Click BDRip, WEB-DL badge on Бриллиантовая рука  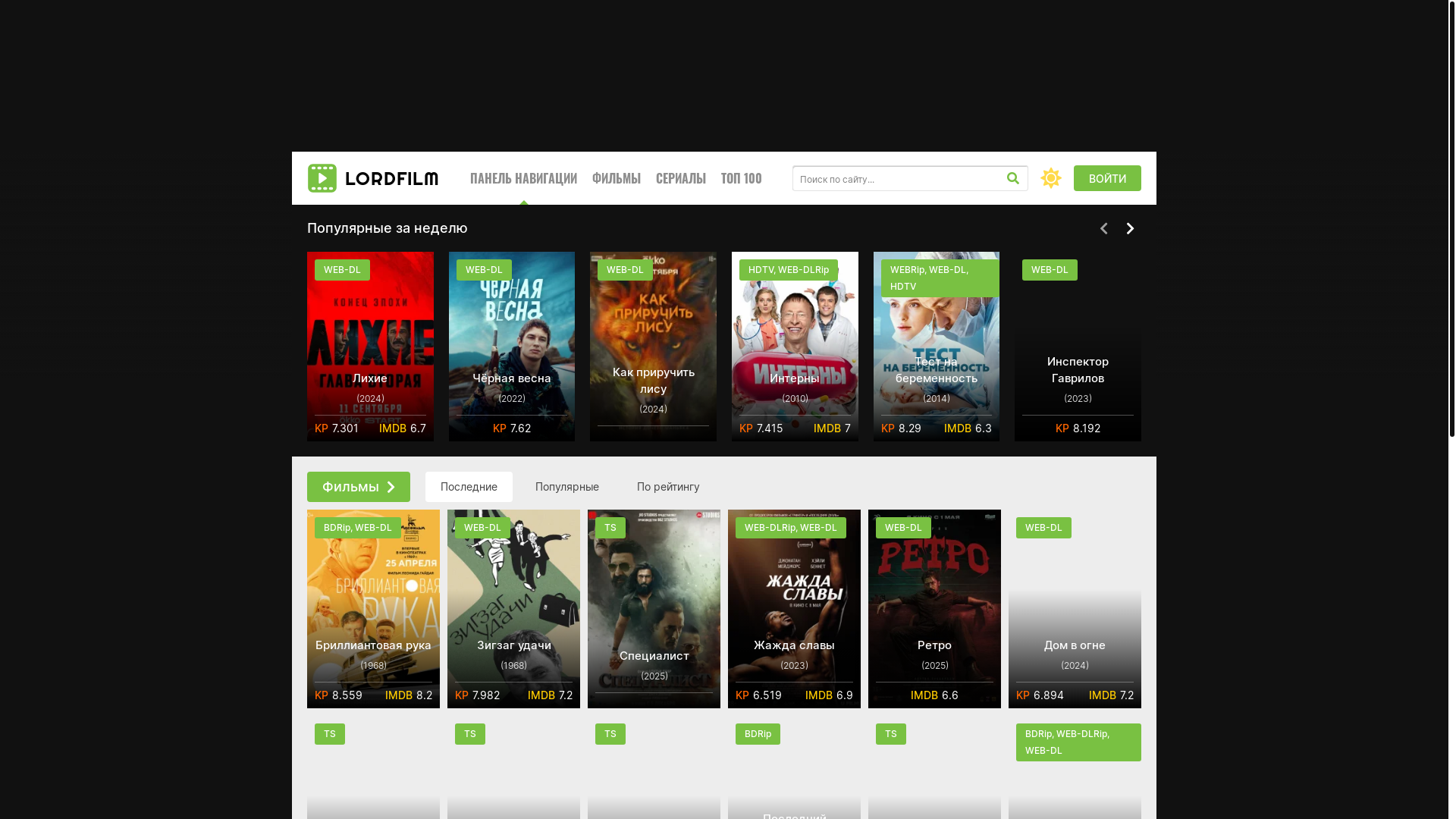point(358,528)
